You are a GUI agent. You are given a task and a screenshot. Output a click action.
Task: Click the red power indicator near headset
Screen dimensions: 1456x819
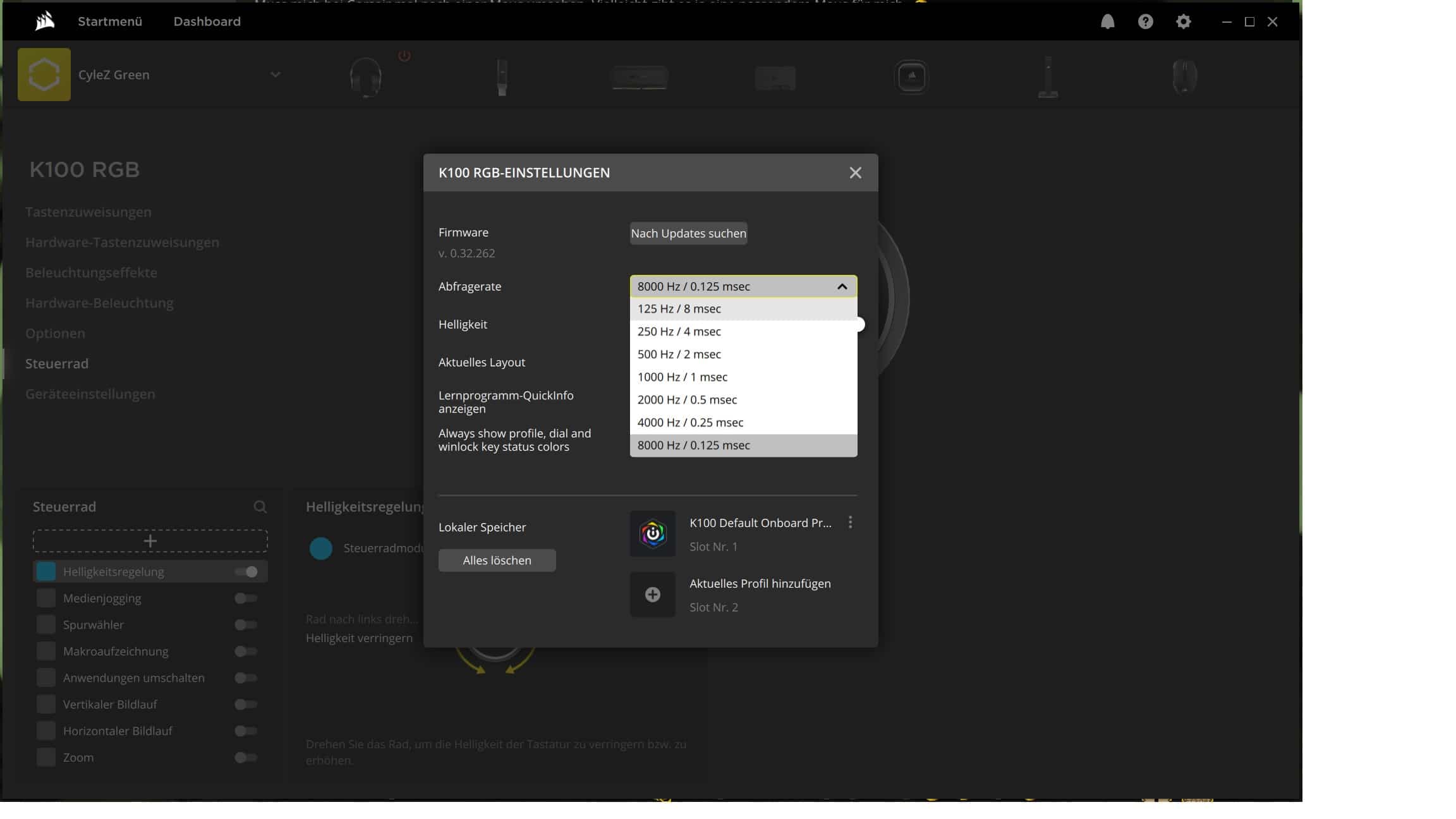[x=404, y=56]
